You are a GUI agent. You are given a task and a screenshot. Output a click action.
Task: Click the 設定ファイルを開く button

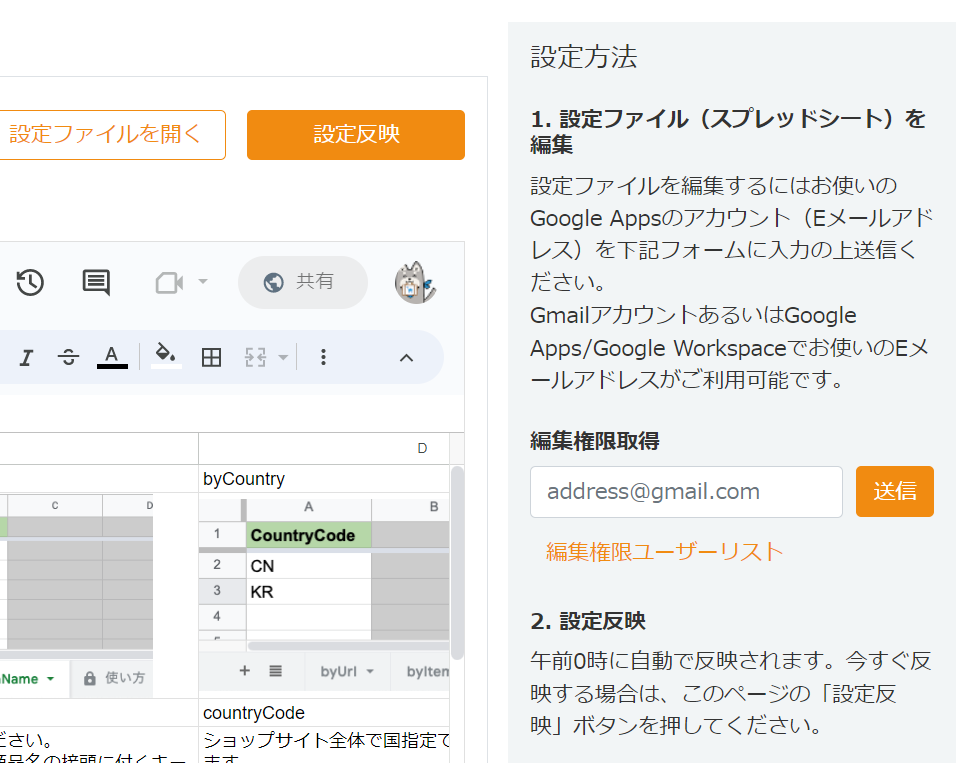click(106, 134)
